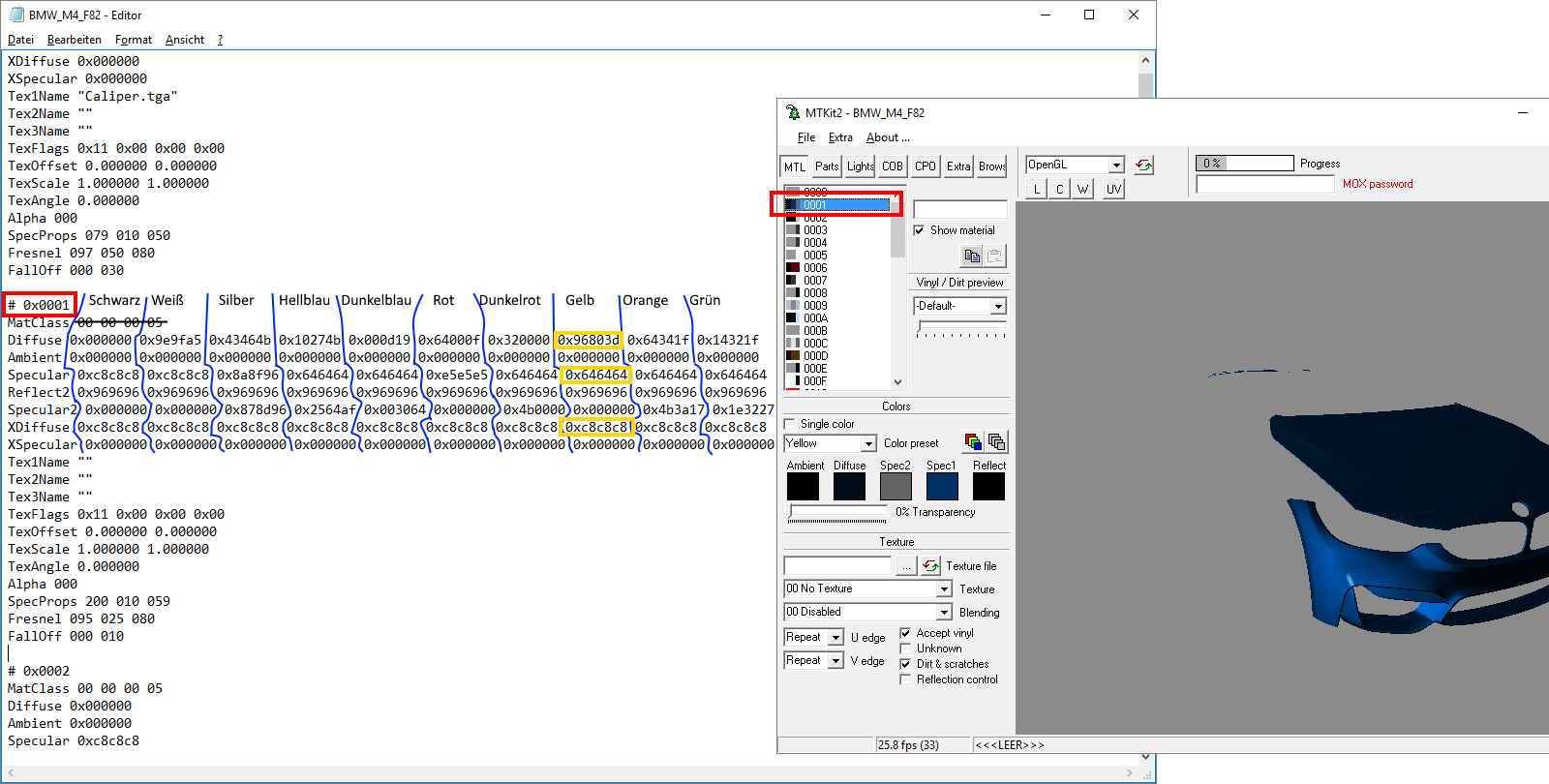Open the -Default- vinyl preview dropdown

tap(998, 306)
